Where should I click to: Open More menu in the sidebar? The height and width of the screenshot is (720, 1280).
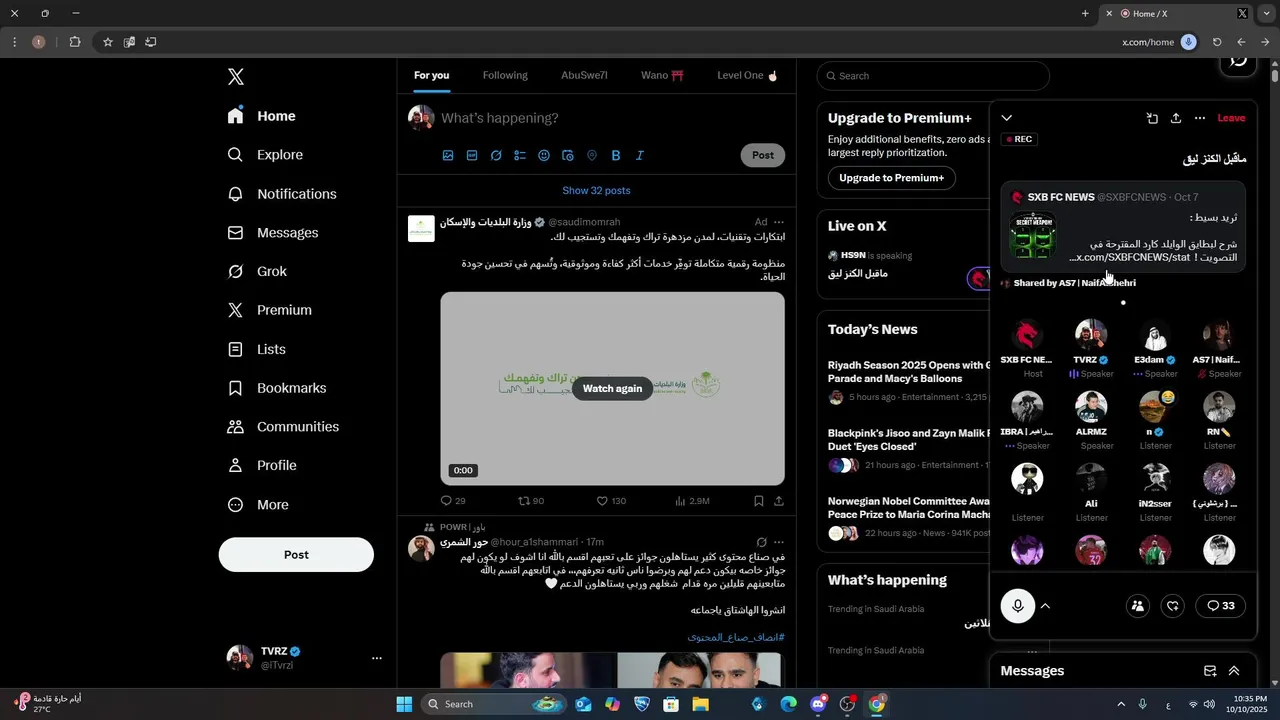[258, 505]
